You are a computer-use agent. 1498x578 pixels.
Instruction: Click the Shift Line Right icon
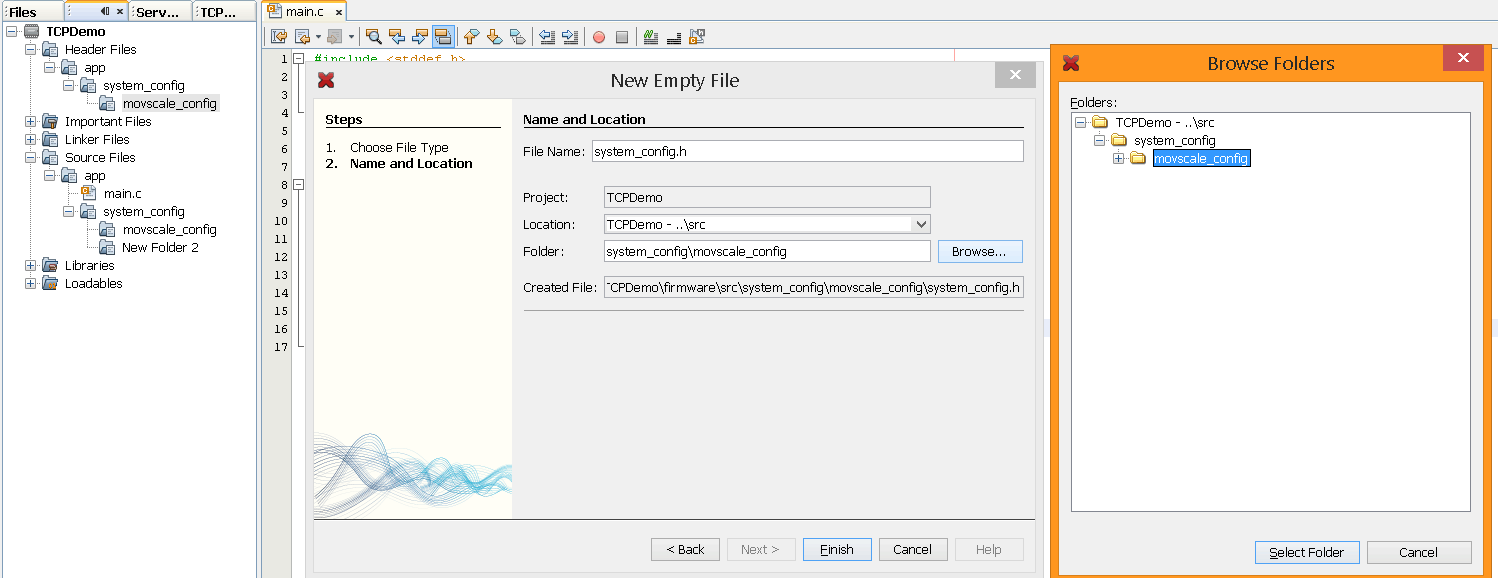point(569,37)
